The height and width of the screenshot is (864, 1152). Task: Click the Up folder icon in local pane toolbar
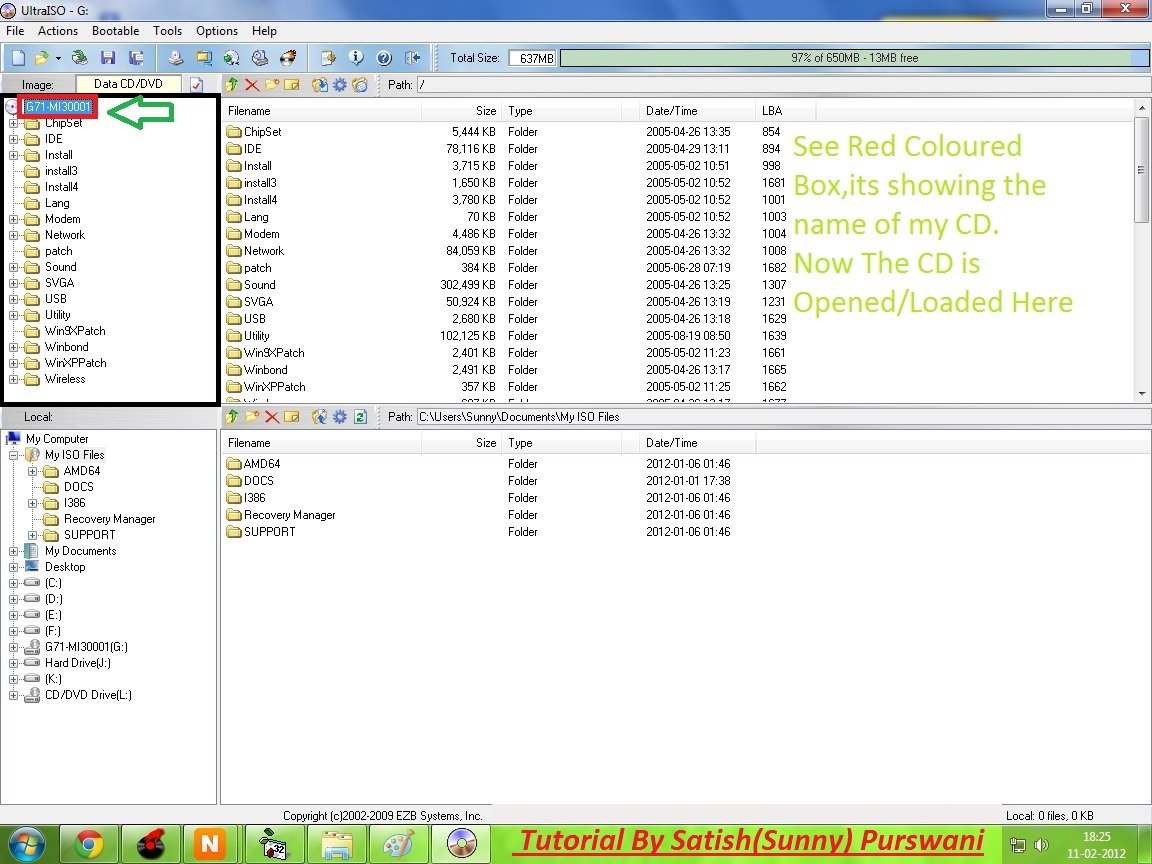point(231,417)
